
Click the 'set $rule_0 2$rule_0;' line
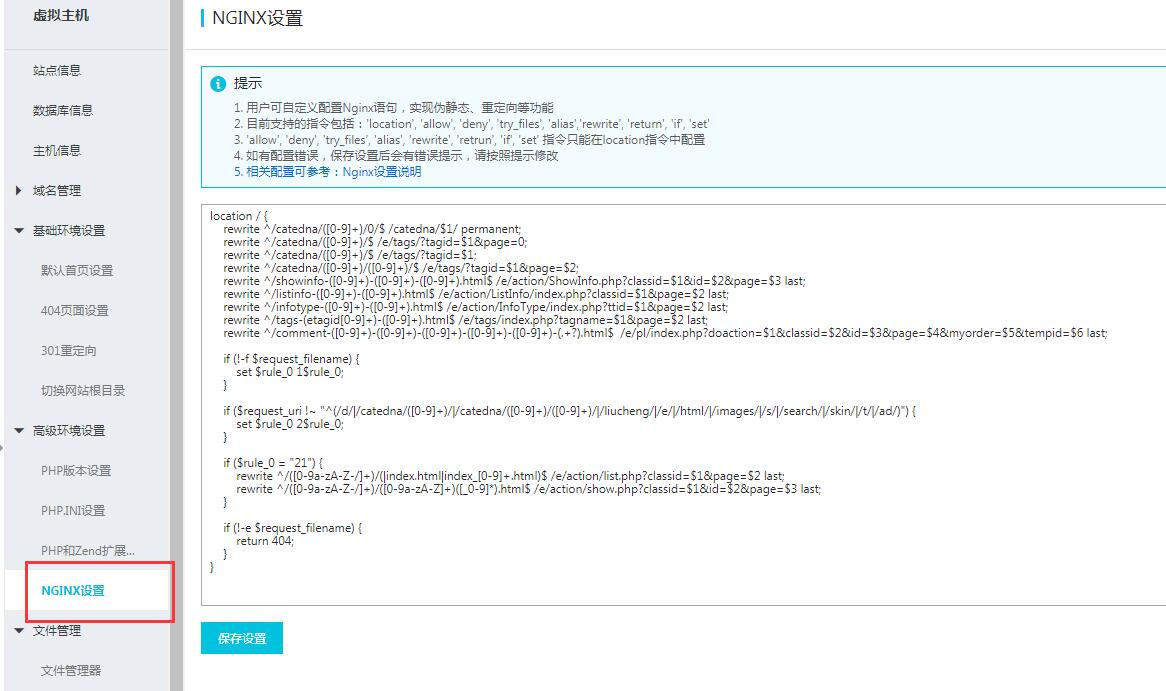290,424
